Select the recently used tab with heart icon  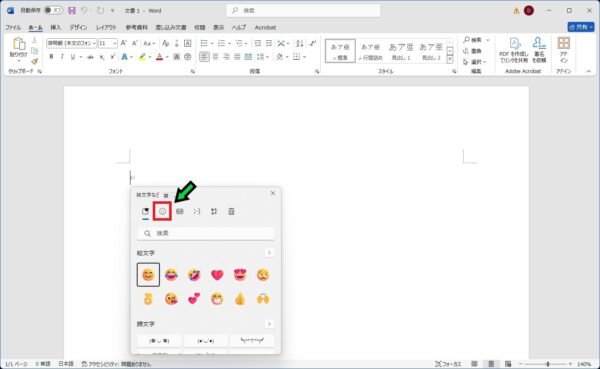[x=145, y=211]
